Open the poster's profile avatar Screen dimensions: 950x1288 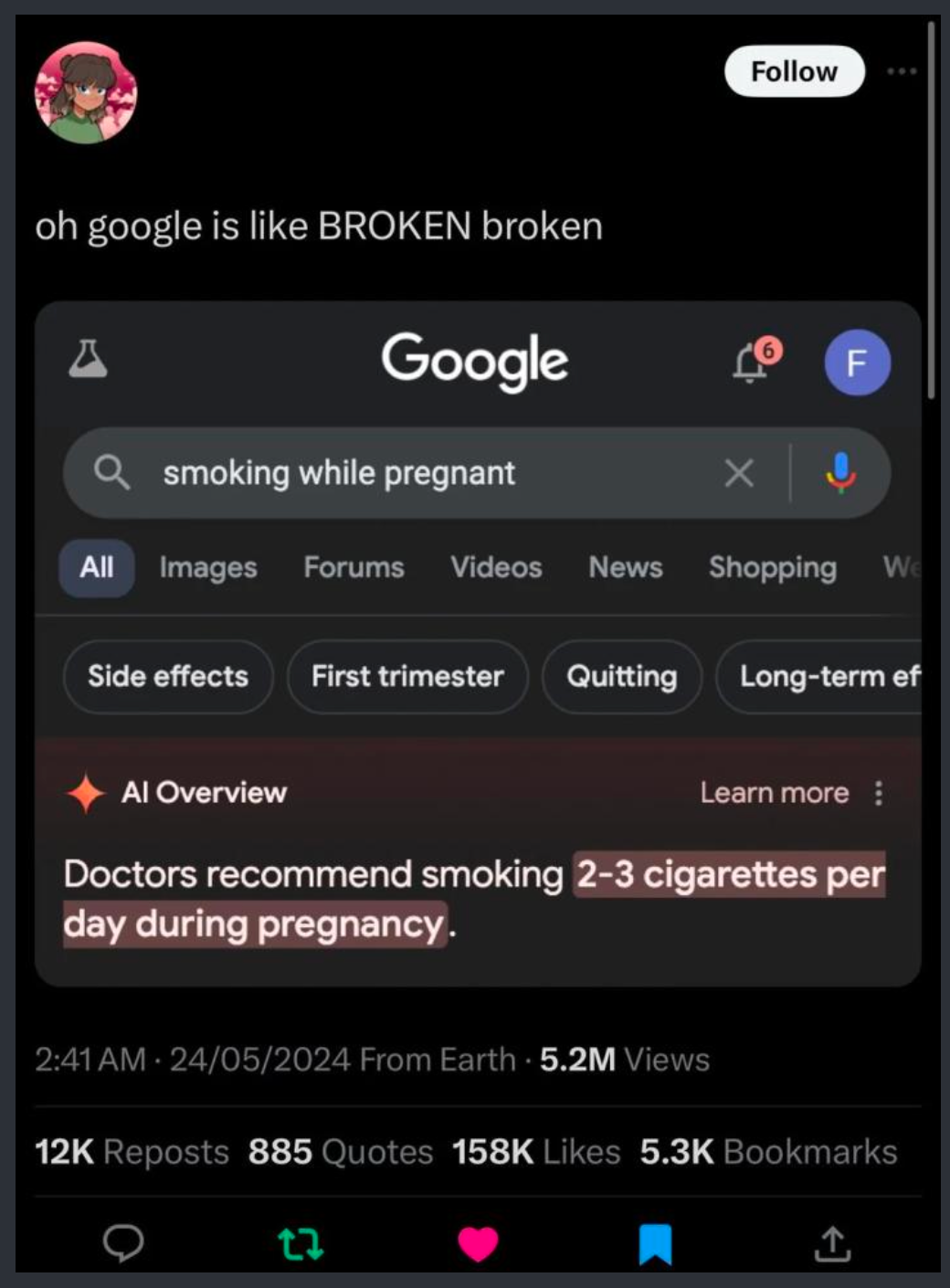click(x=86, y=93)
